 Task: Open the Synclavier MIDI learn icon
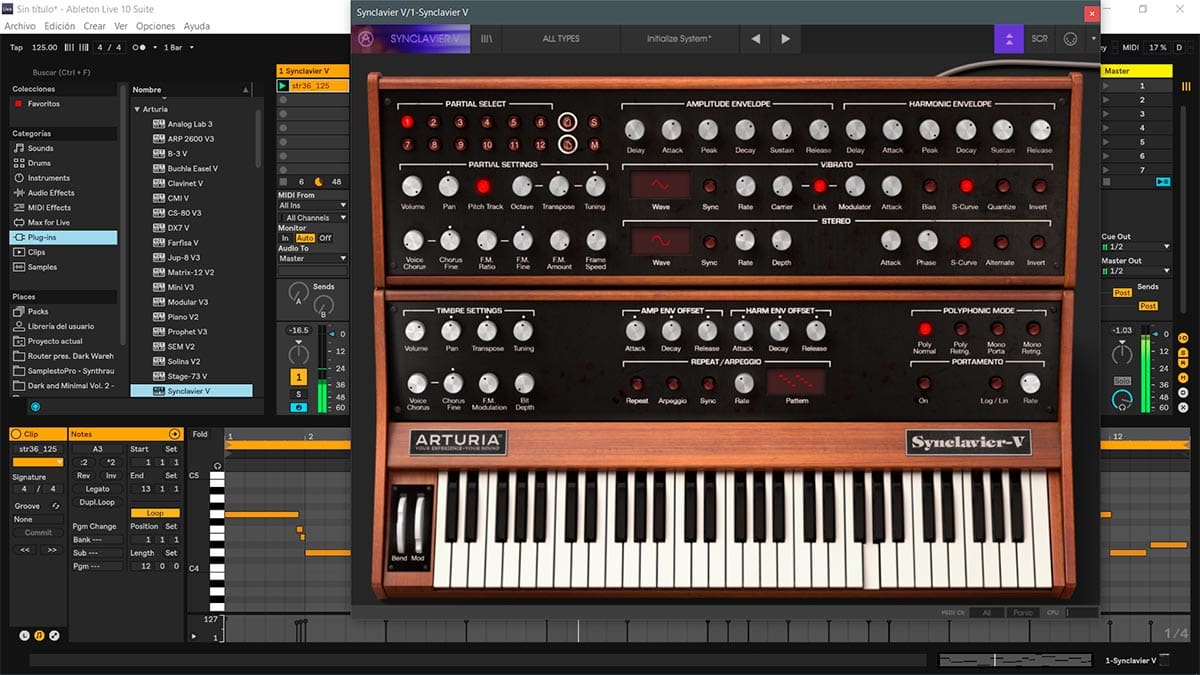pyautogui.click(x=1070, y=39)
